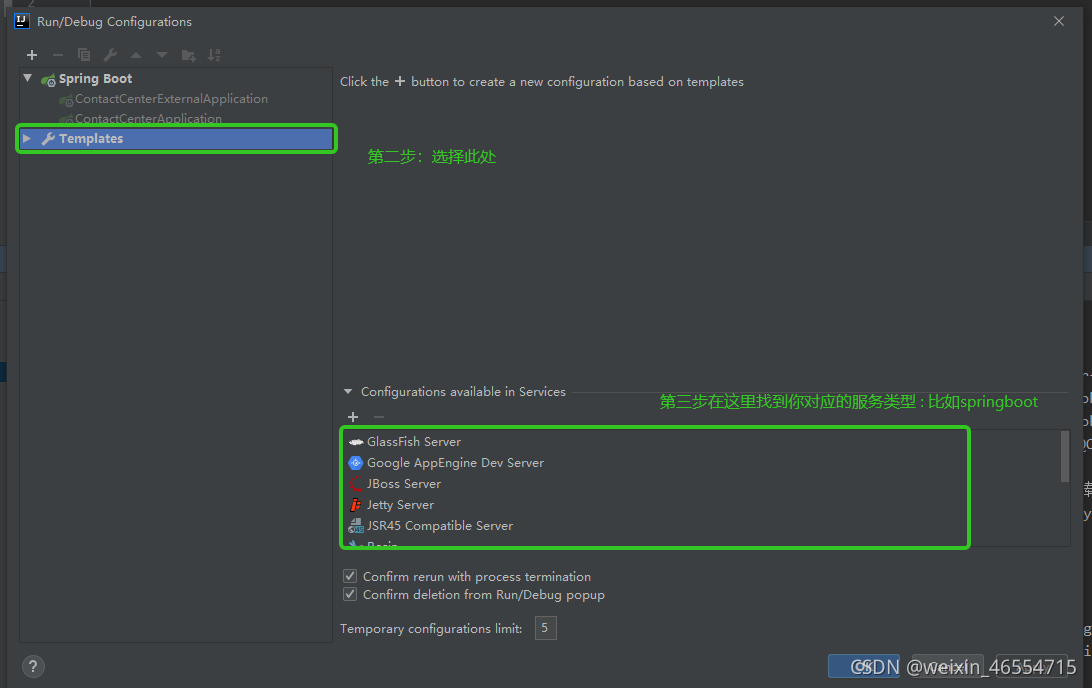Add a new configuration with the toolbar plus icon
The width and height of the screenshot is (1092, 688).
point(32,55)
